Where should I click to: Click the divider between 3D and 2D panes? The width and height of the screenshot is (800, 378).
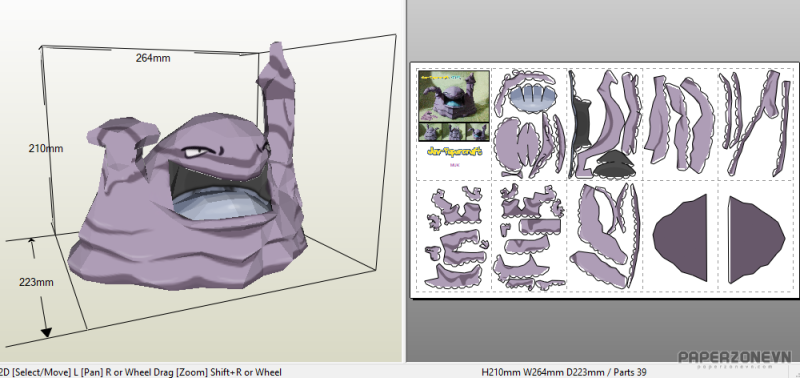coord(406,181)
